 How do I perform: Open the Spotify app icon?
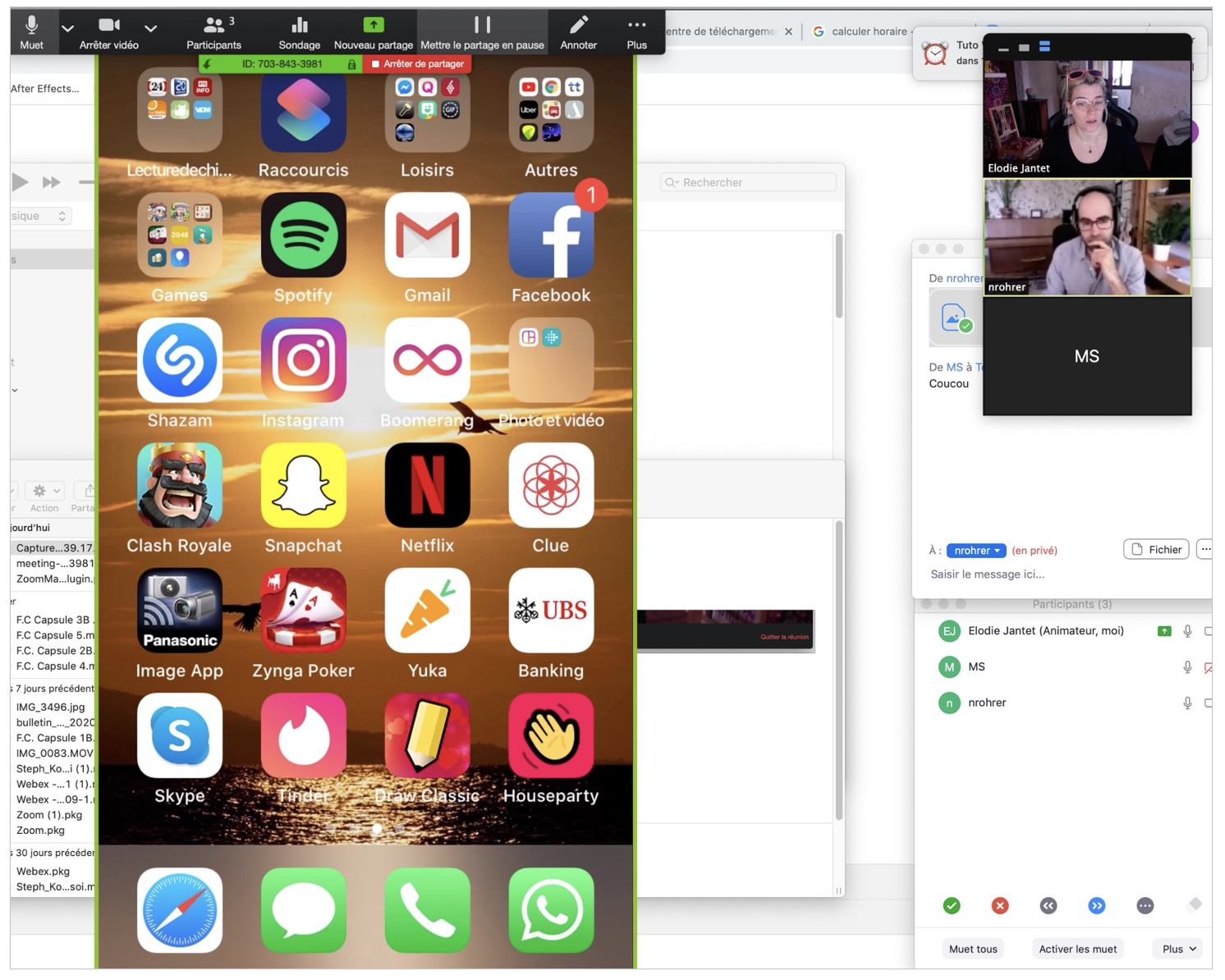303,236
